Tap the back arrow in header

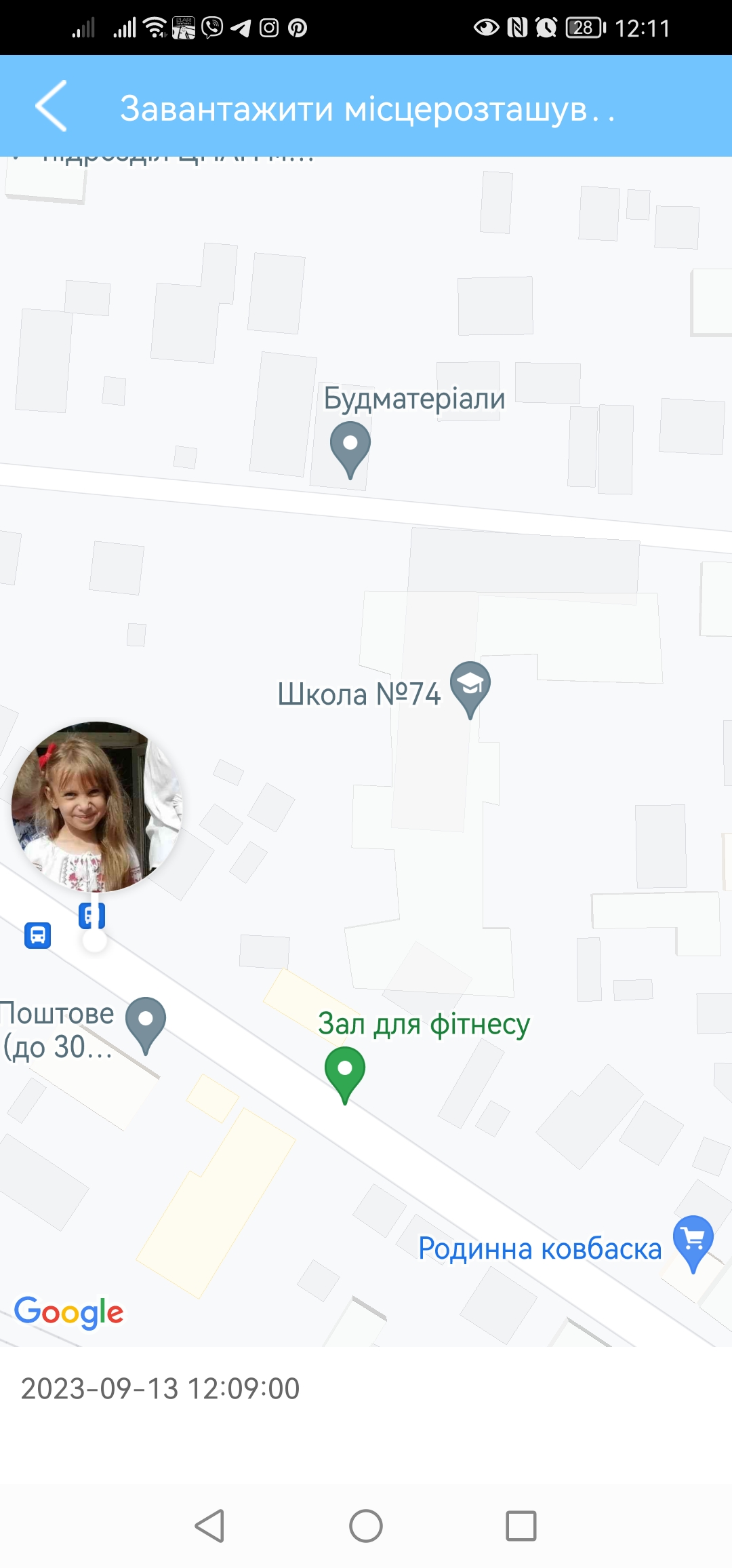52,106
